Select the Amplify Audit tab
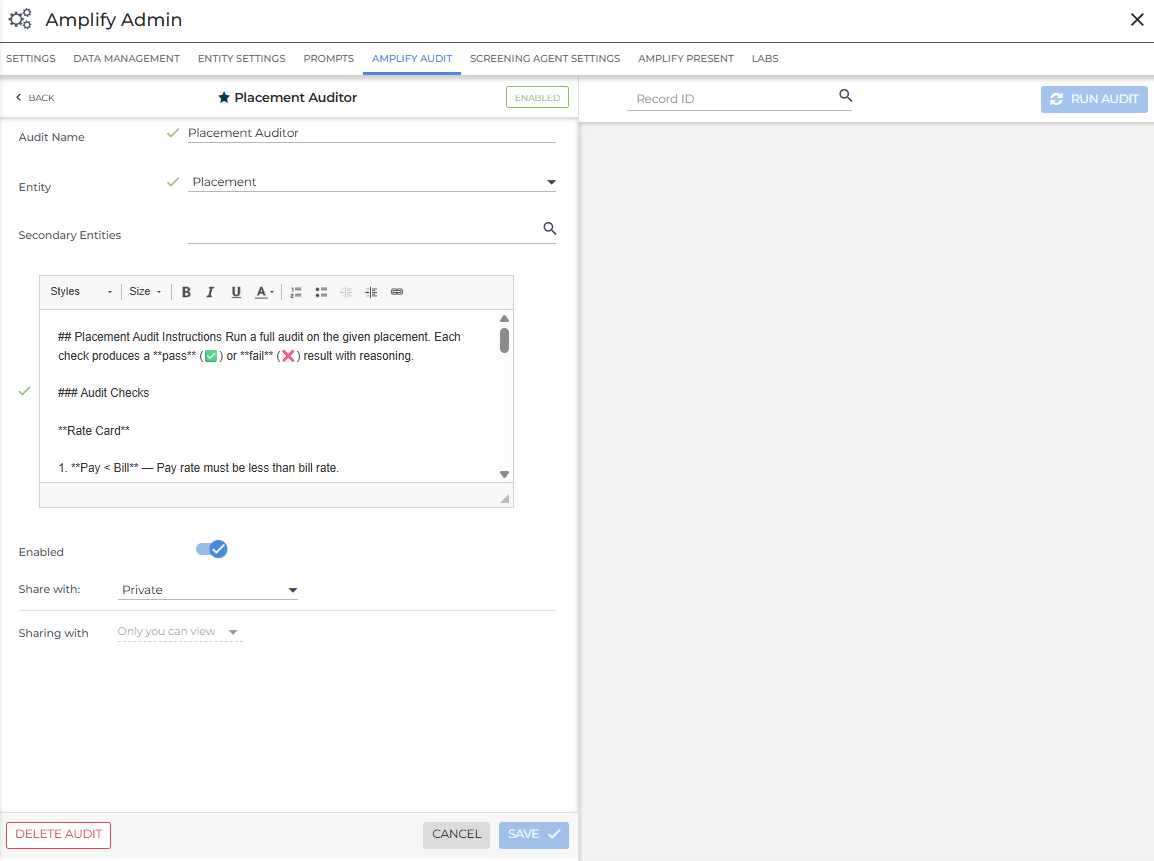 coord(412,58)
